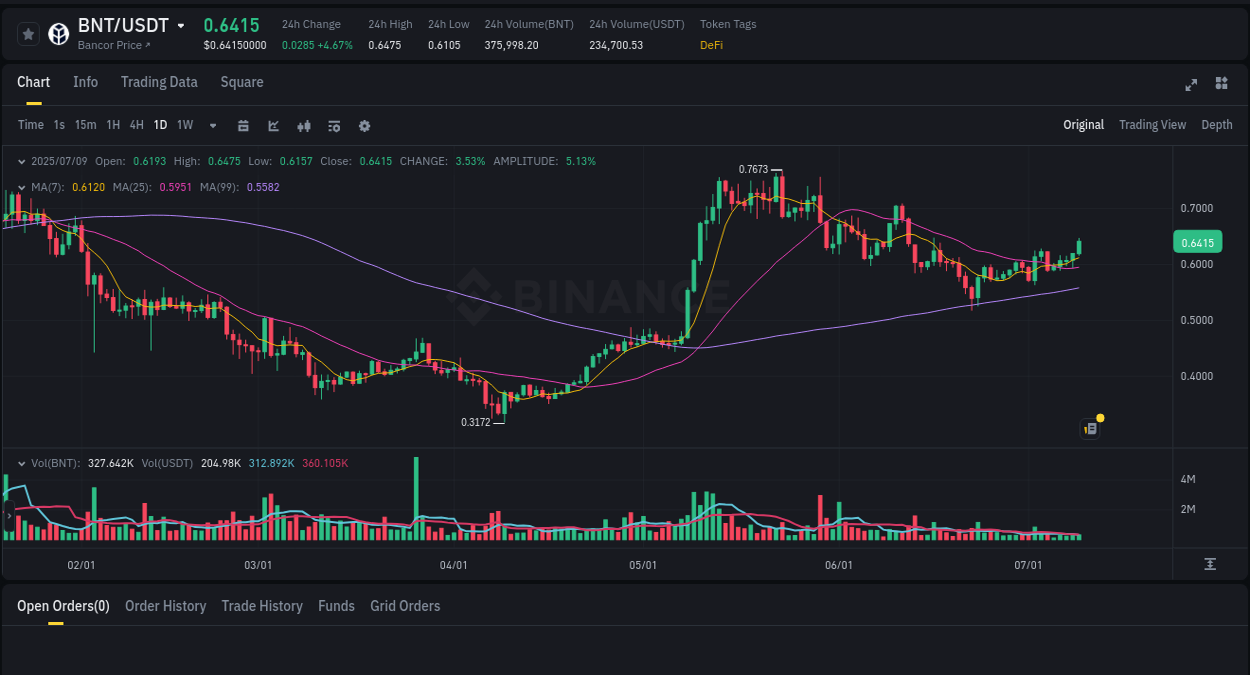Viewport: 1250px width, 675px height.
Task: Star BNT/USDT as a favorite
Action: tap(28, 33)
